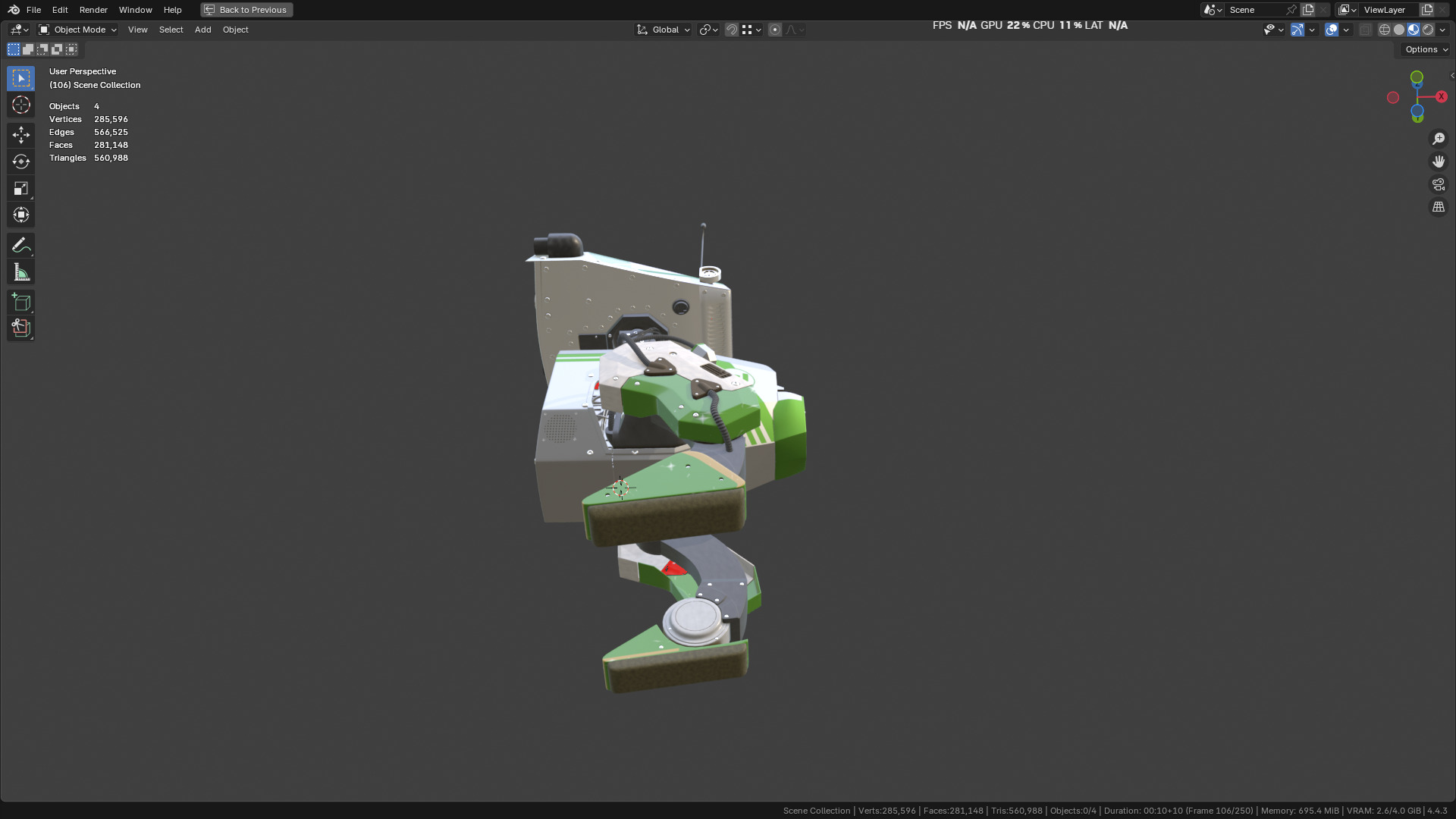Set selection mode to extend
This screenshot has height=819, width=1456.
point(28,49)
